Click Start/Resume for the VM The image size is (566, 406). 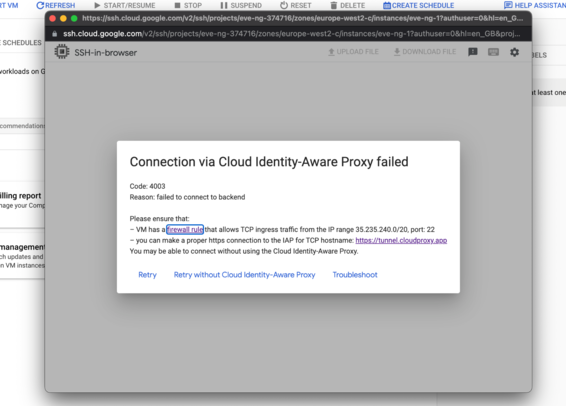125,5
